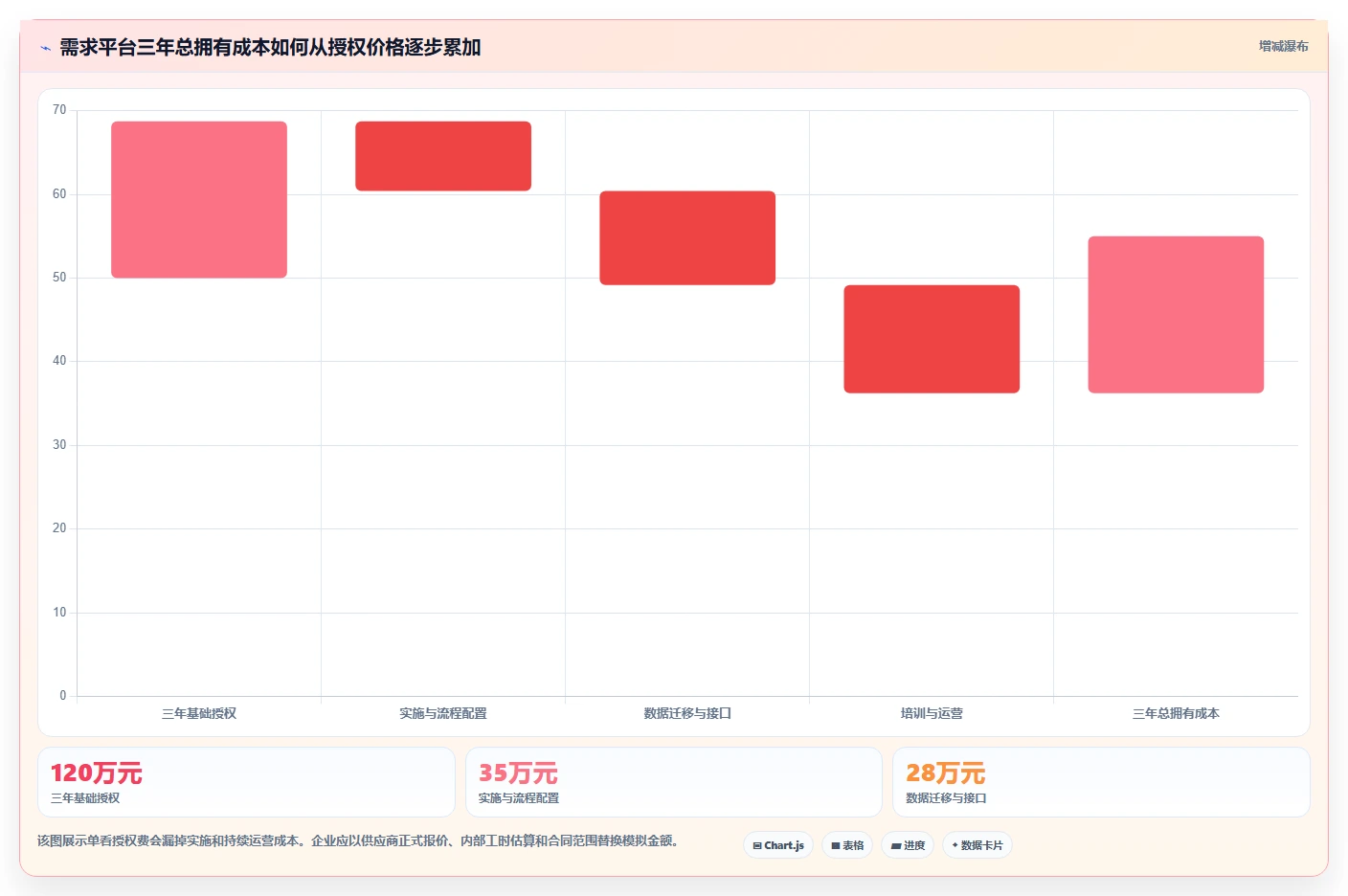Click the x-axis label 实施与流程配置

tap(443, 713)
